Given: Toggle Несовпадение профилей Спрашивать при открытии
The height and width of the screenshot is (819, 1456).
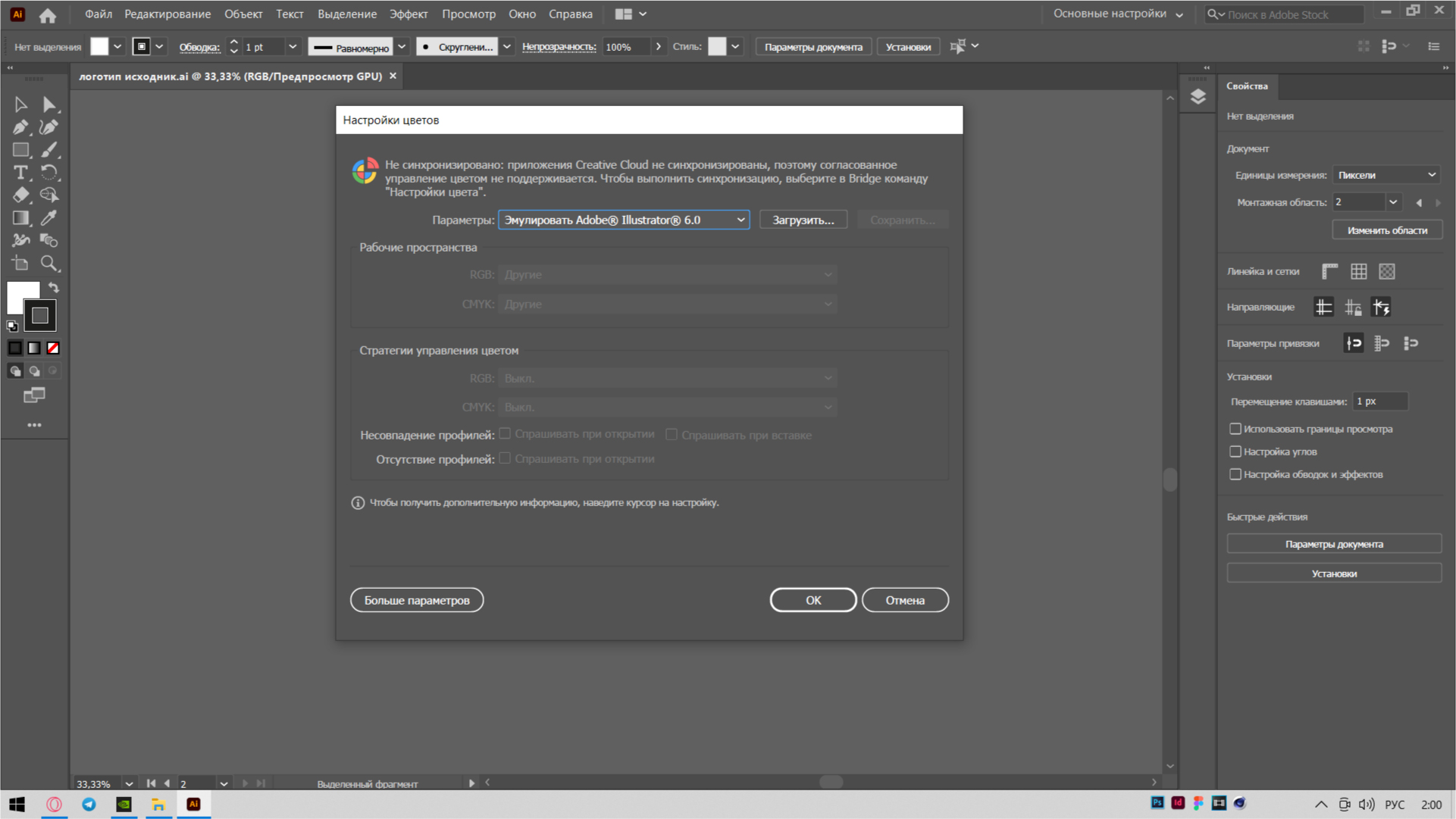Looking at the screenshot, I should tap(505, 434).
